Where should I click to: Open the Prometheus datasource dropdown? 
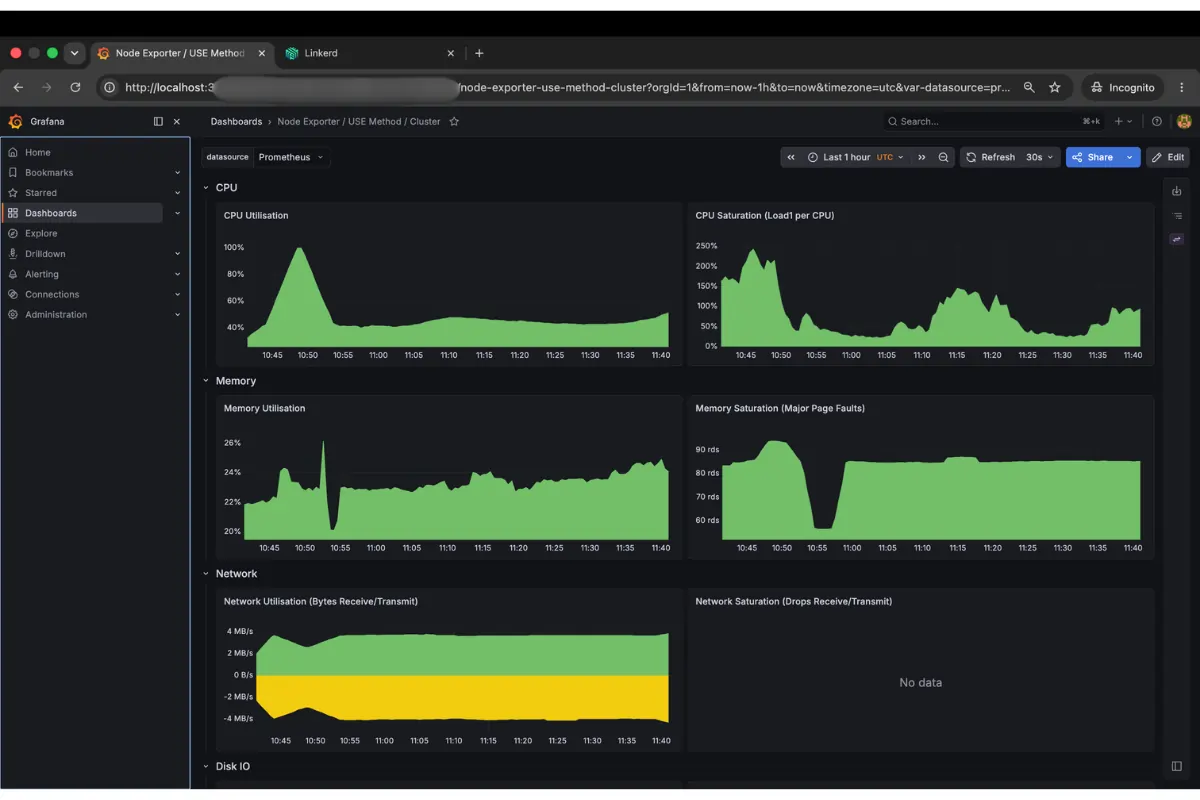[291, 157]
